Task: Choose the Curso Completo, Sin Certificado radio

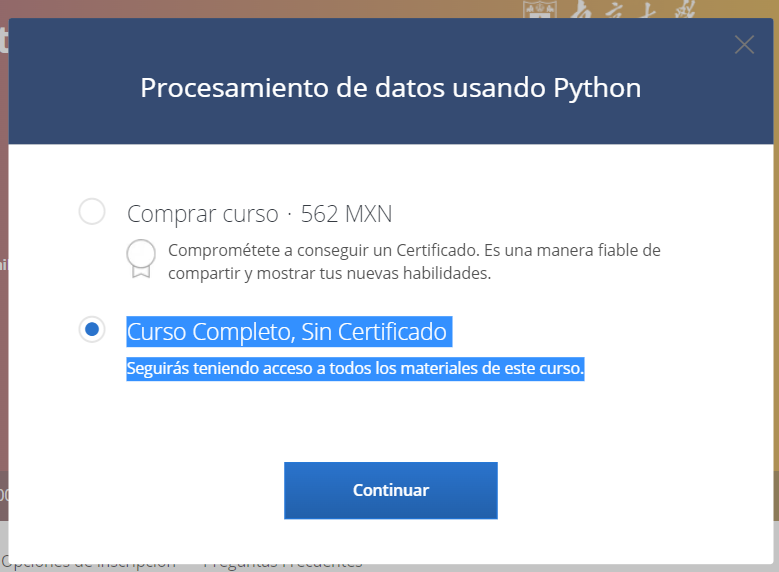Action: click(x=92, y=329)
